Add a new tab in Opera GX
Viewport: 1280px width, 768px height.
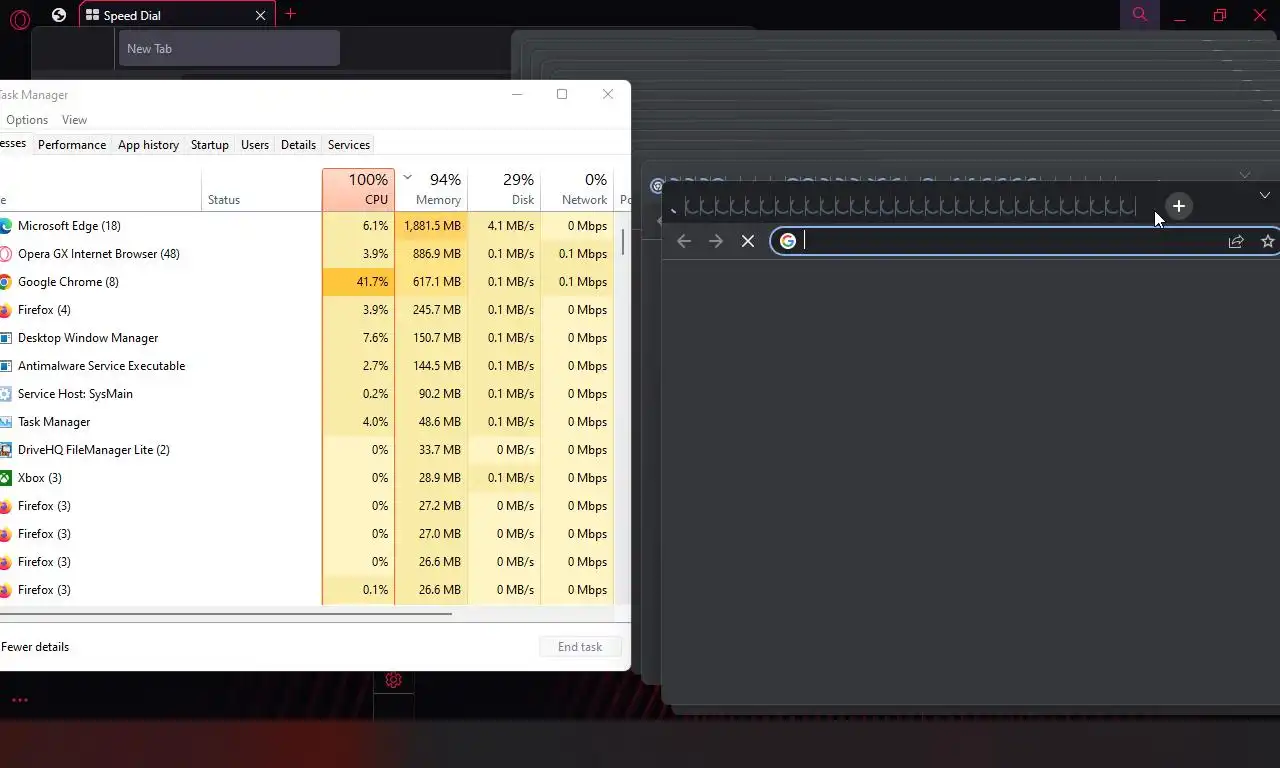(x=291, y=14)
